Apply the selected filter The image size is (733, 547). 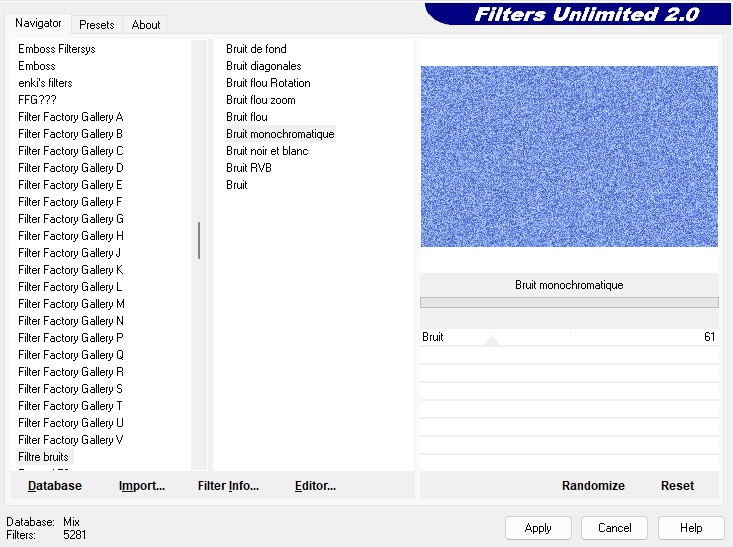pyautogui.click(x=538, y=528)
